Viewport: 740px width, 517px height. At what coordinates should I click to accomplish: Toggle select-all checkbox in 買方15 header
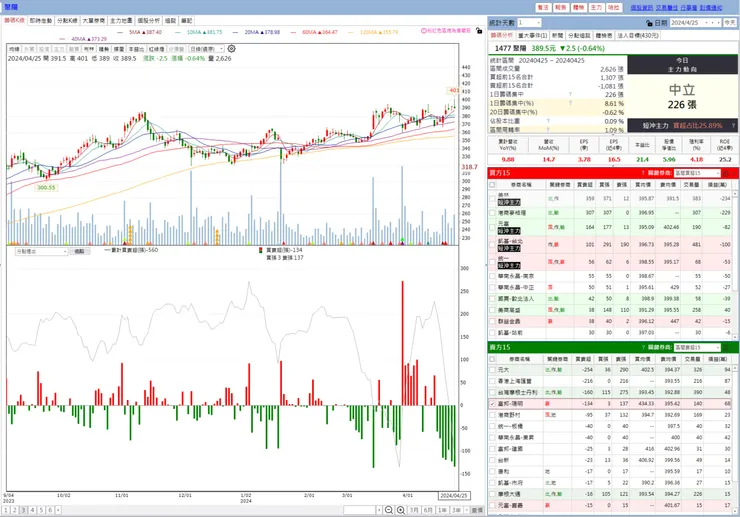pos(492,185)
